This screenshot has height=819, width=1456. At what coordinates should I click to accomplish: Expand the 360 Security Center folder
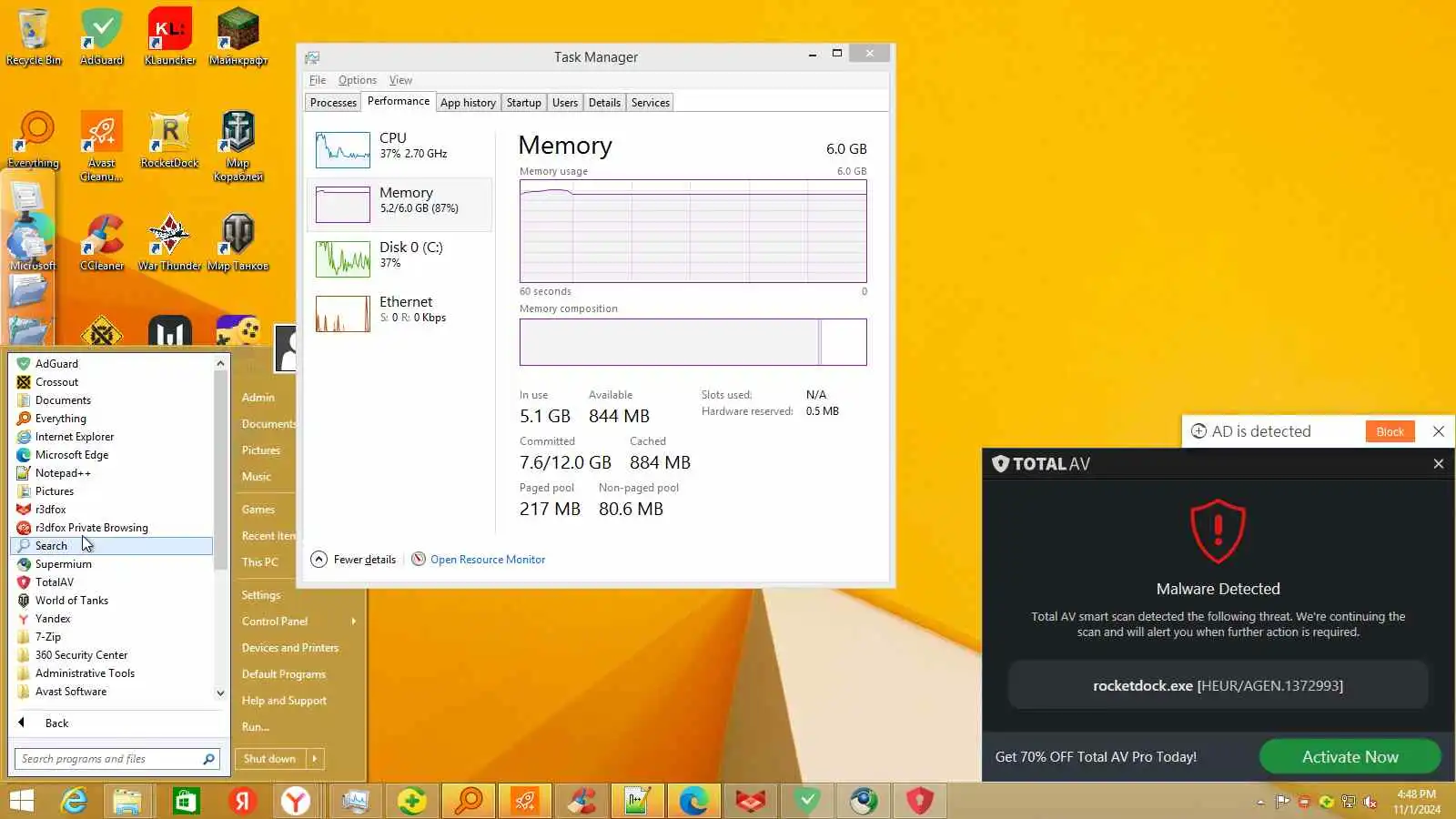[113, 655]
